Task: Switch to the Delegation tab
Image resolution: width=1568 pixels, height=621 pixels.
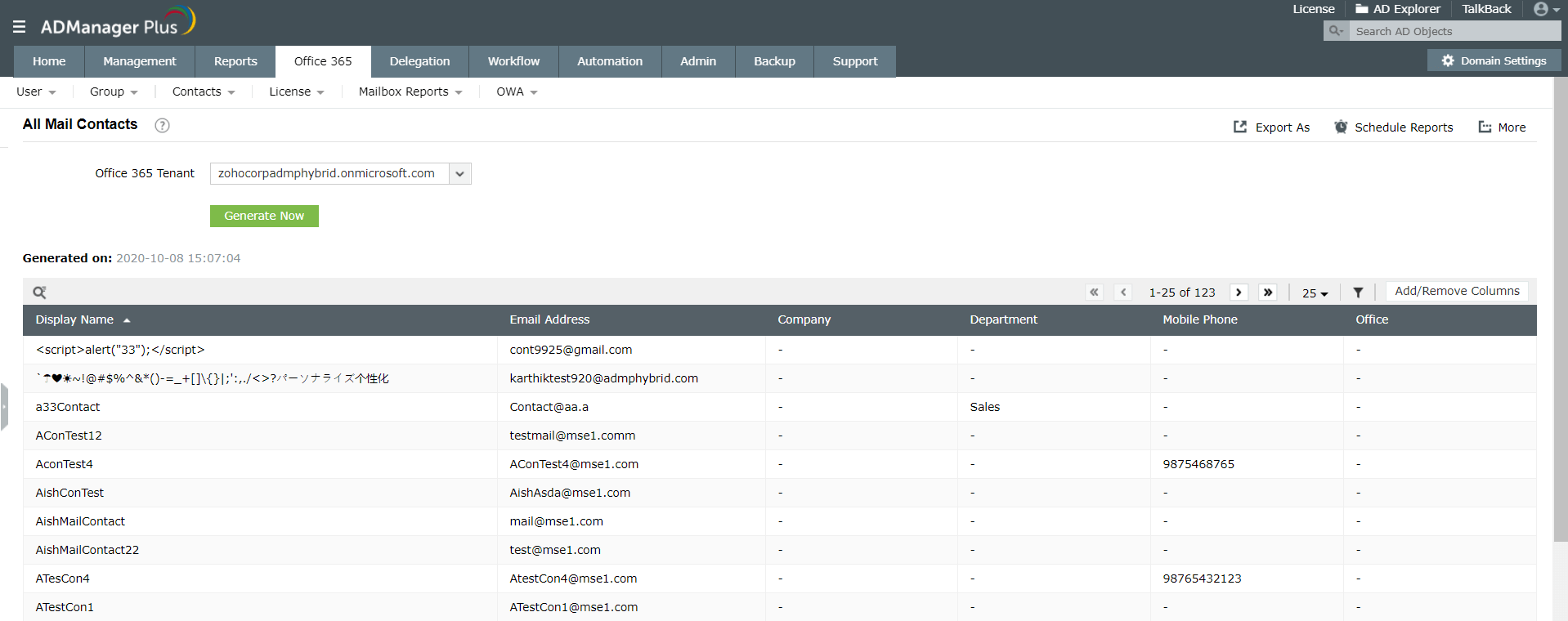Action: click(419, 61)
